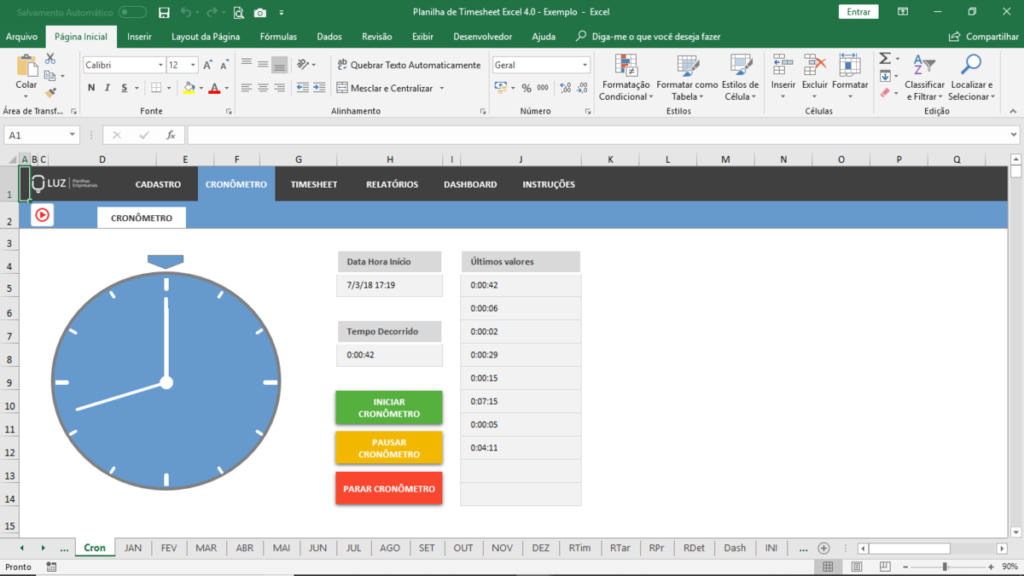This screenshot has height=576, width=1024.
Task: Click the zoom slider in the status bar
Action: coord(944,567)
